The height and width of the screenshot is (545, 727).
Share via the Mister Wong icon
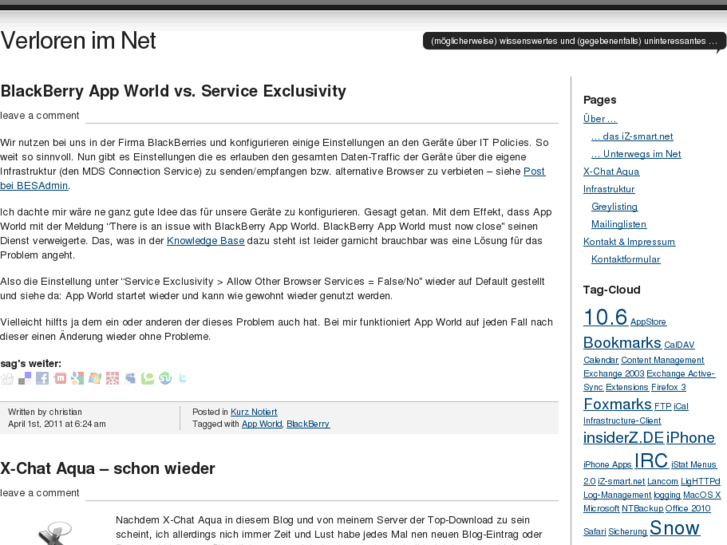(112, 378)
